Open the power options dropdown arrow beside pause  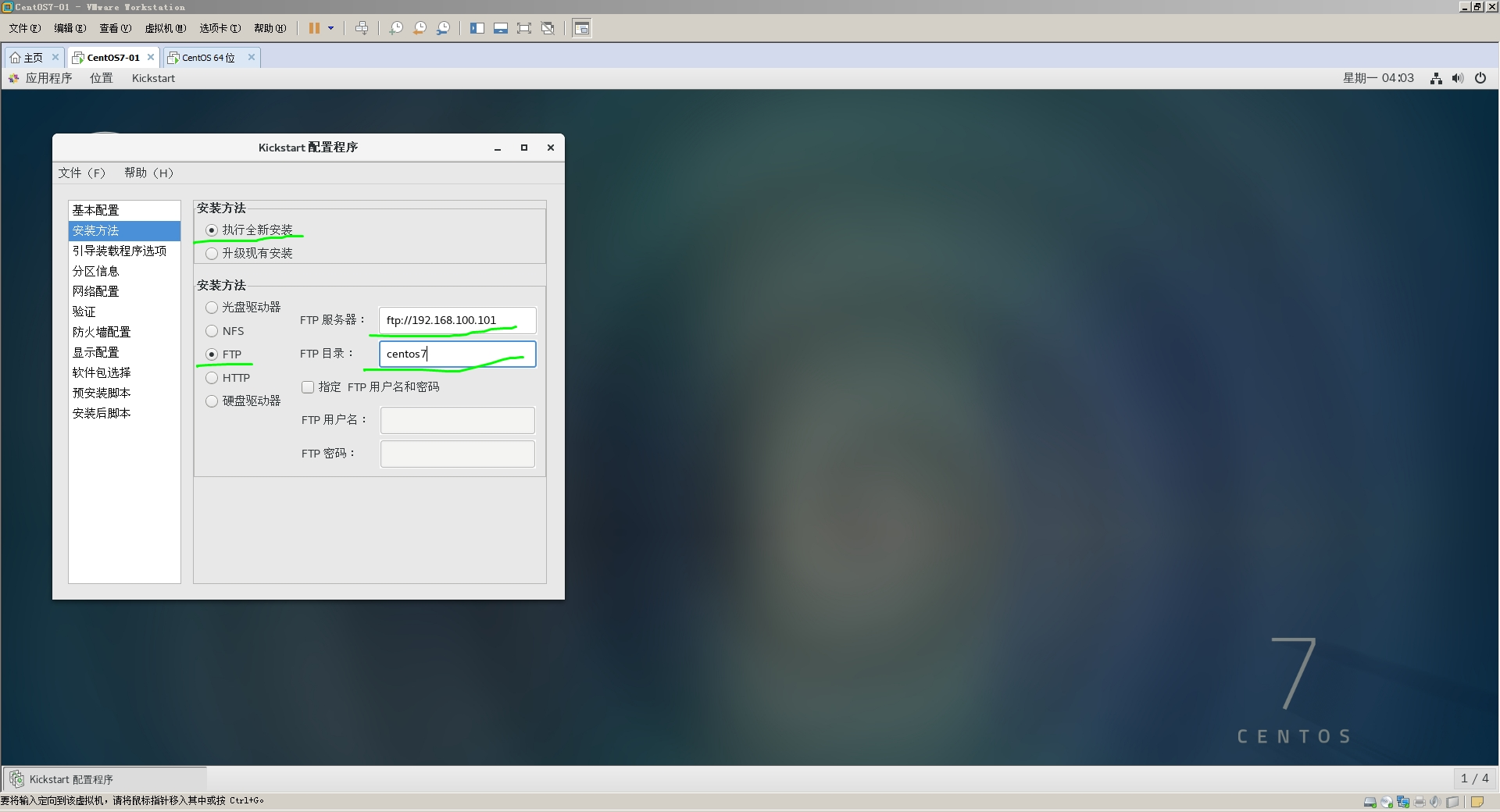click(331, 28)
